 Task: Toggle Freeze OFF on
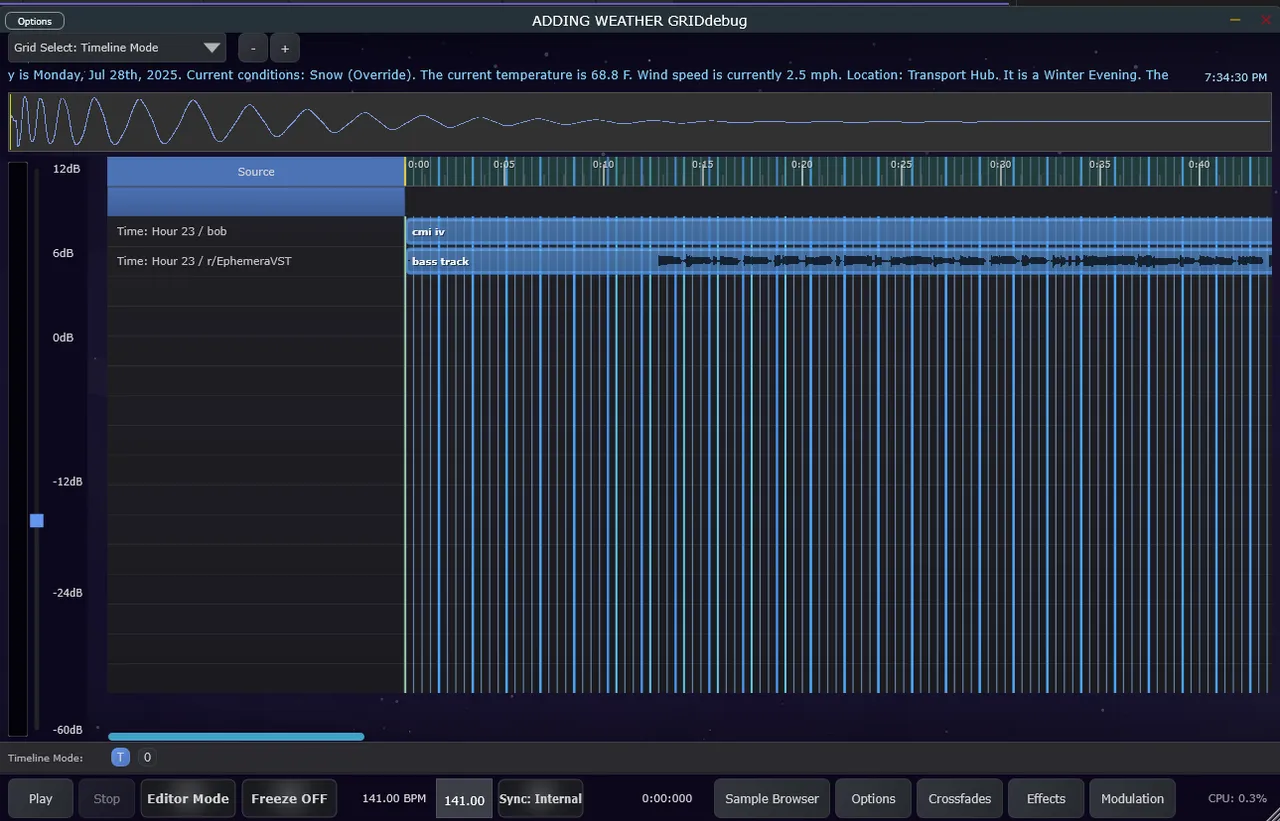point(289,798)
